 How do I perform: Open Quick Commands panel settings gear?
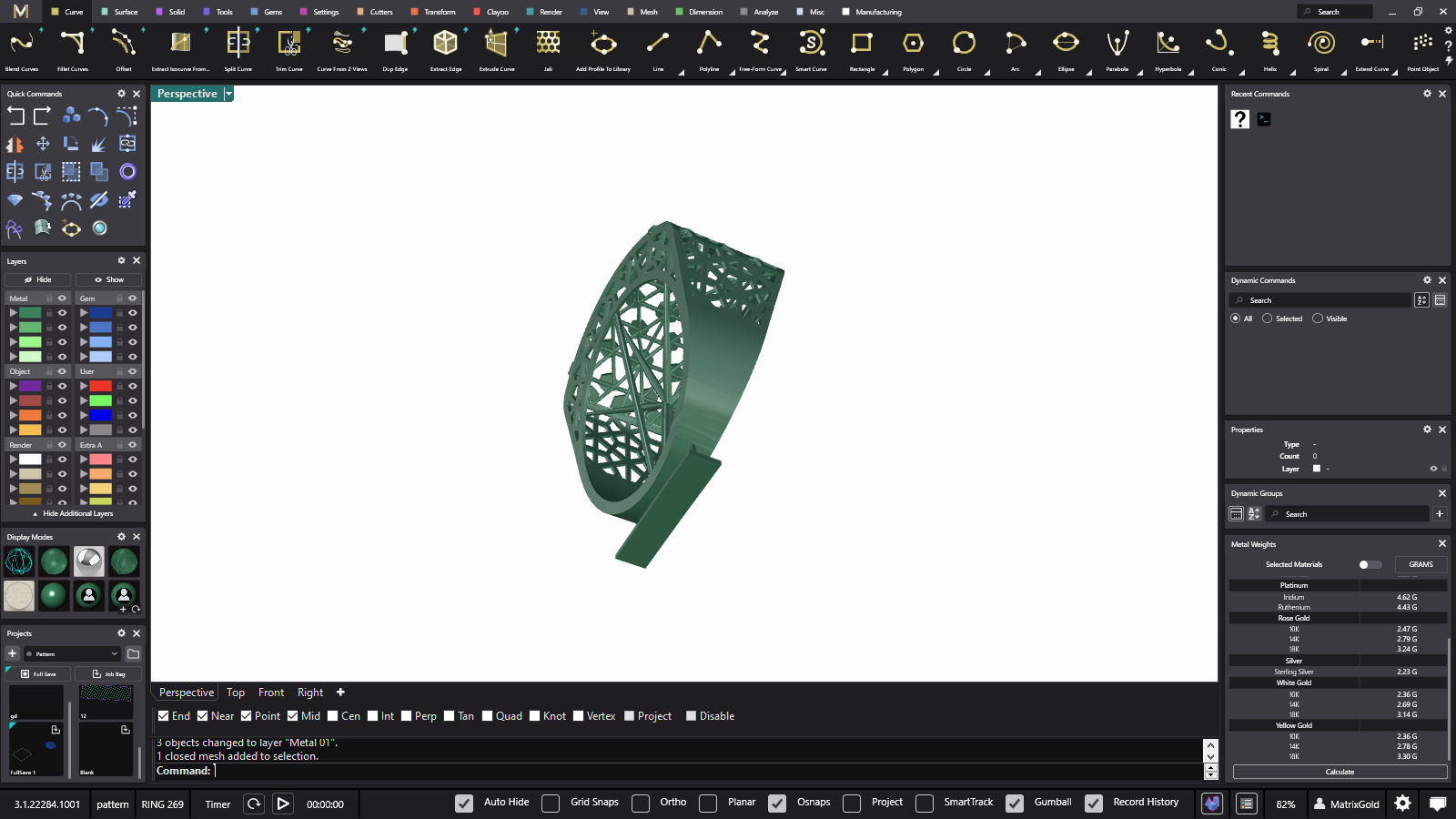(x=121, y=94)
